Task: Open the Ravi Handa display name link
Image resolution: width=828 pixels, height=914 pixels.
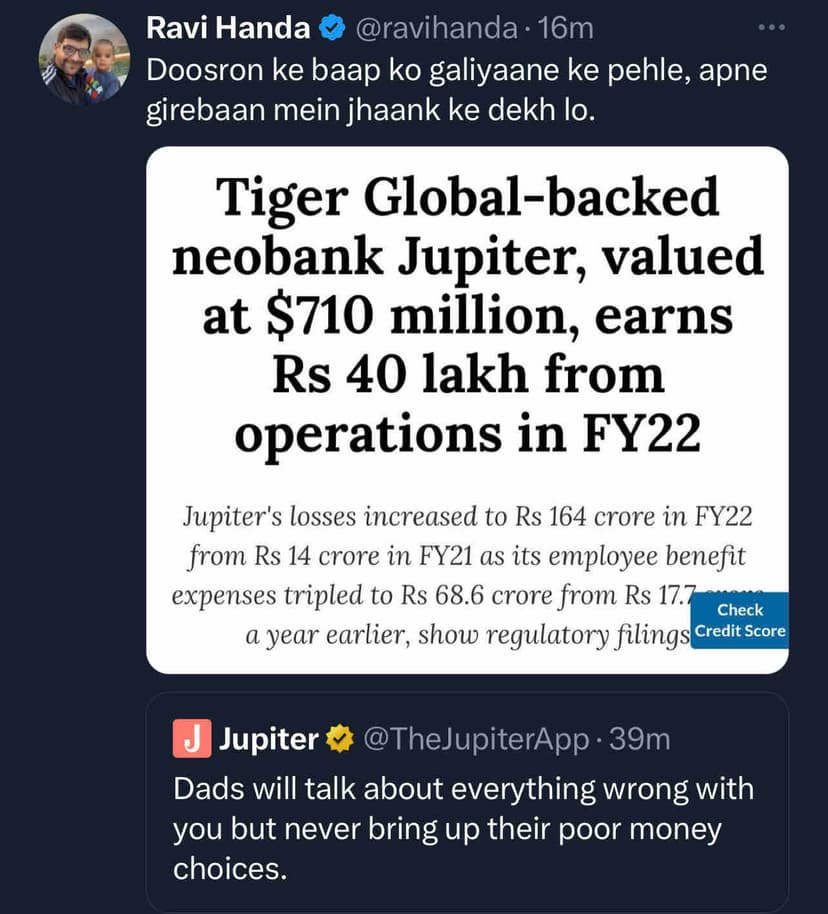Action: coord(228,29)
